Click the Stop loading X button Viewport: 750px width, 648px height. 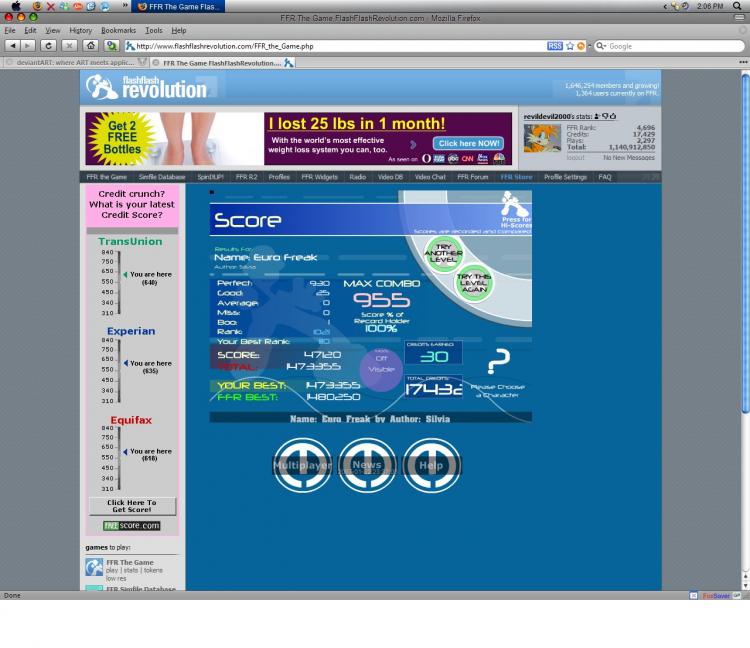coord(69,46)
